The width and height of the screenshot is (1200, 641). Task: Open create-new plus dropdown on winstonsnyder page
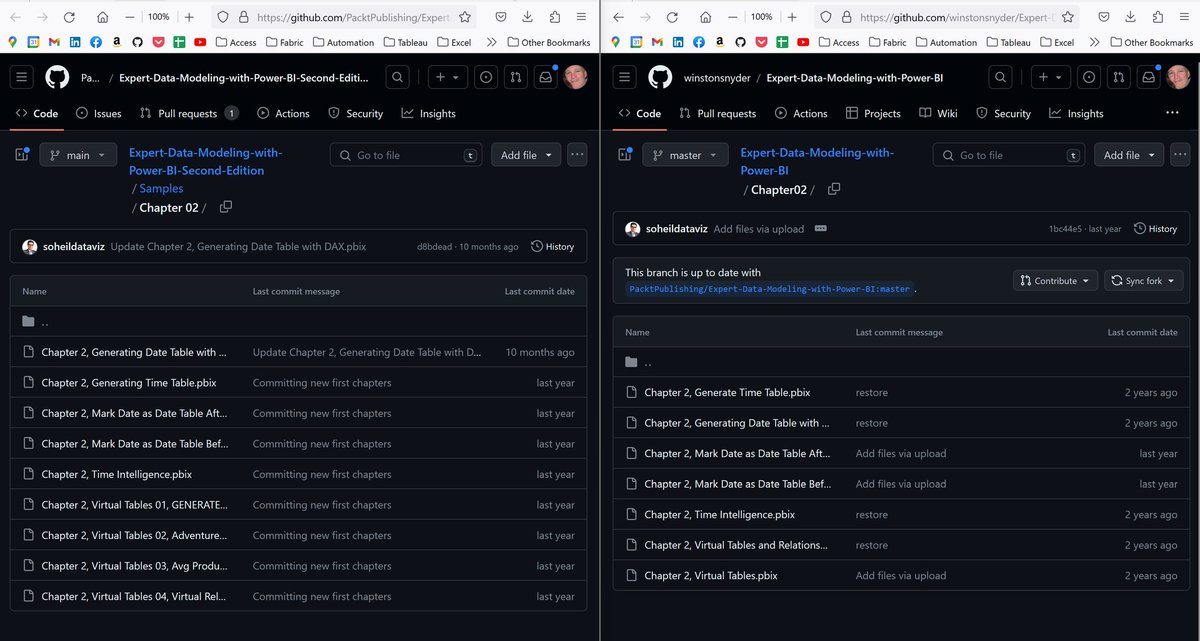coord(1050,78)
